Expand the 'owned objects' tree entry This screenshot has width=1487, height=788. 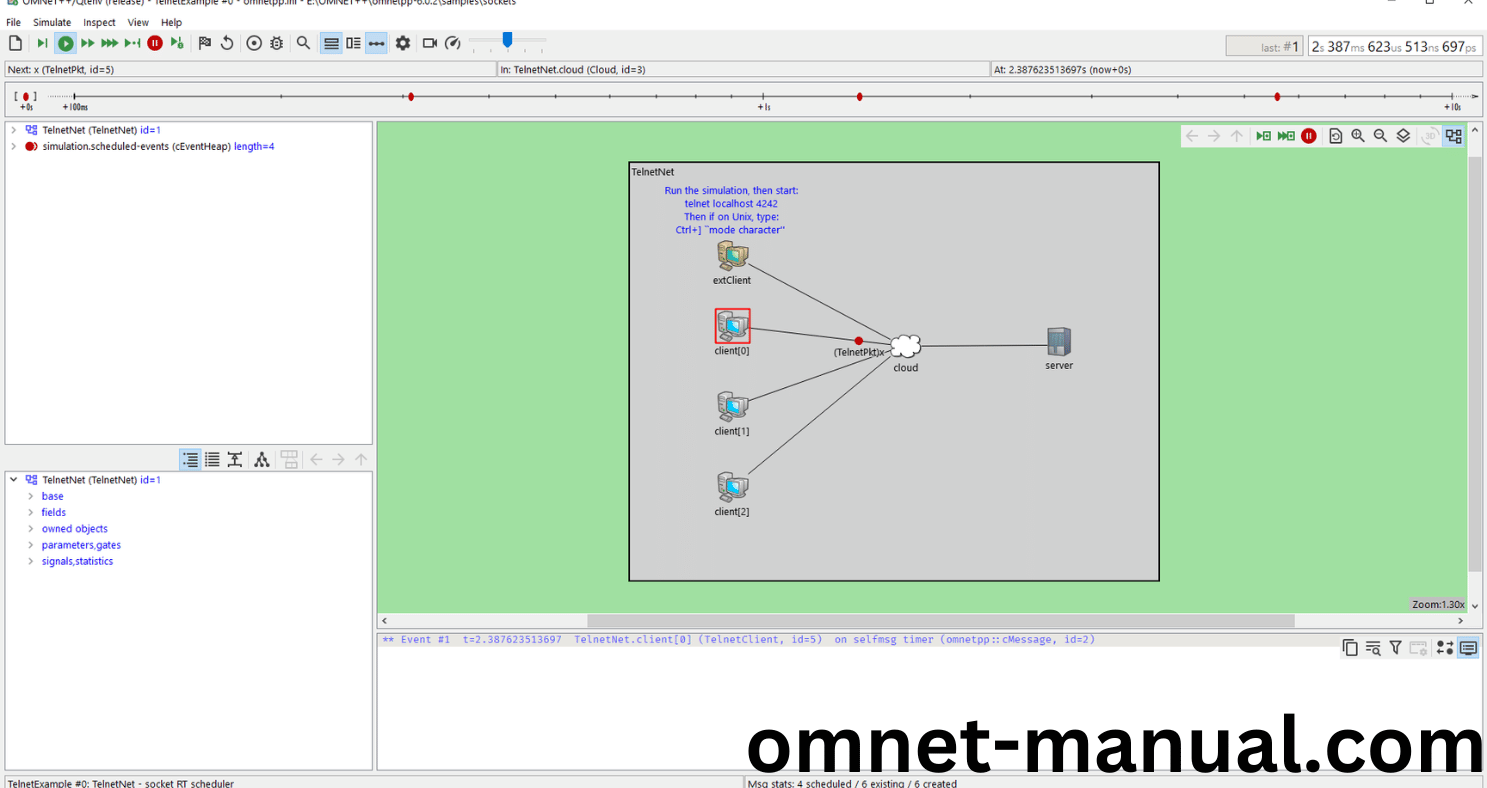(x=31, y=529)
